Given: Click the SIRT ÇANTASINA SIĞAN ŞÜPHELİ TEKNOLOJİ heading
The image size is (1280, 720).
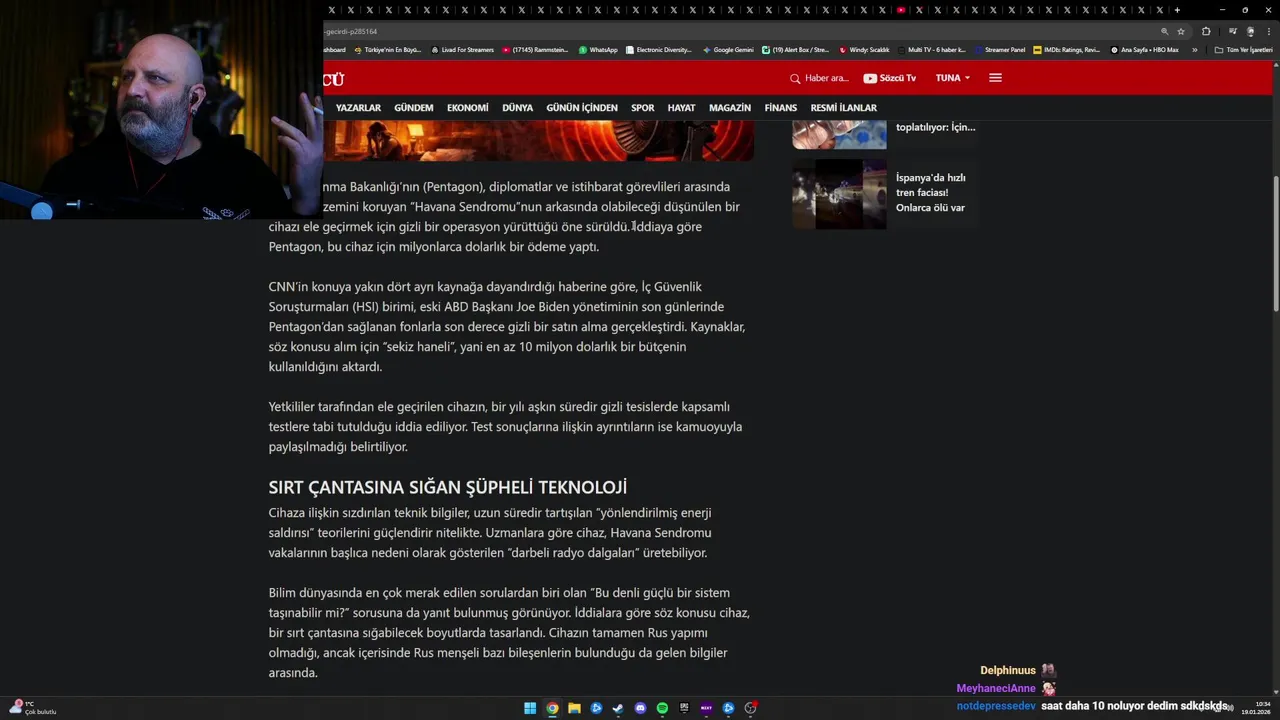Looking at the screenshot, I should coord(448,487).
